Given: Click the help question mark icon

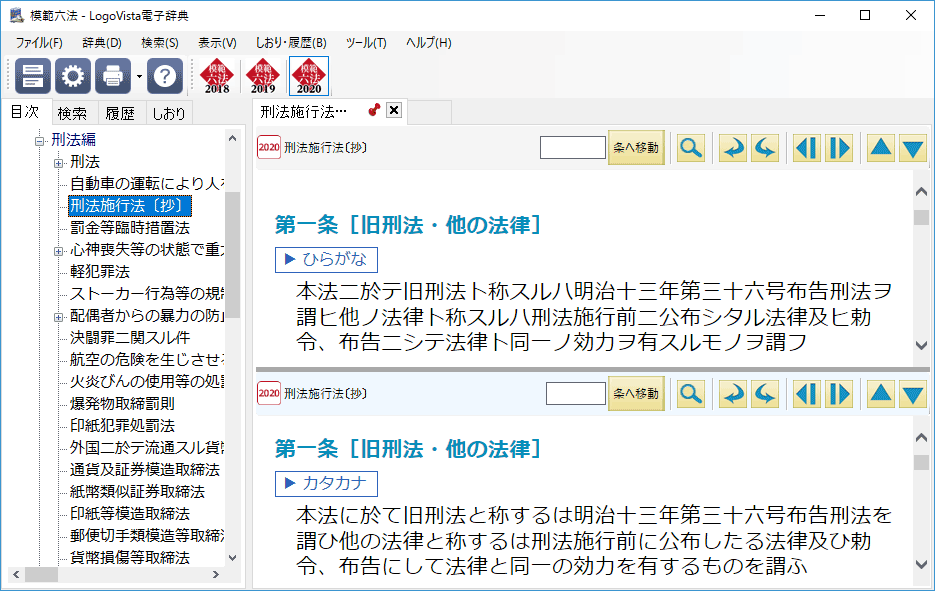Looking at the screenshot, I should pos(165,76).
